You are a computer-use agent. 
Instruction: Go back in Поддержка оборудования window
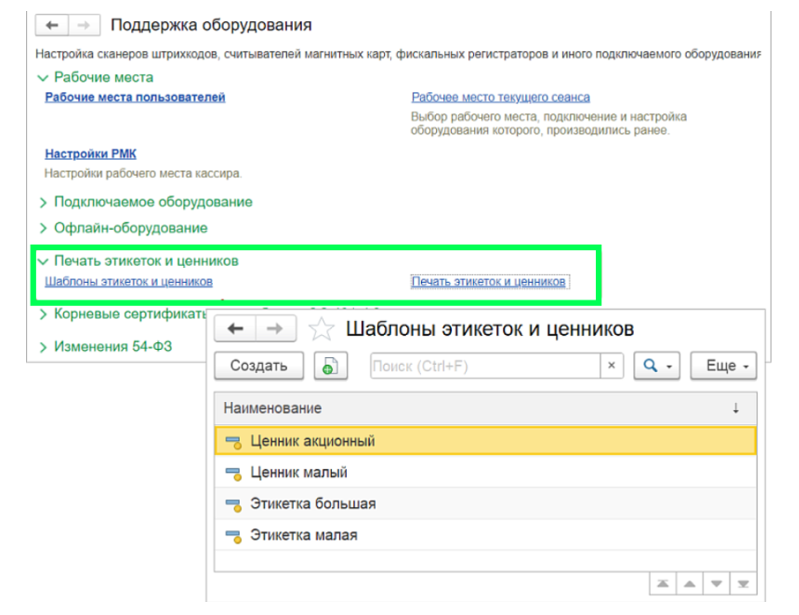pos(51,25)
